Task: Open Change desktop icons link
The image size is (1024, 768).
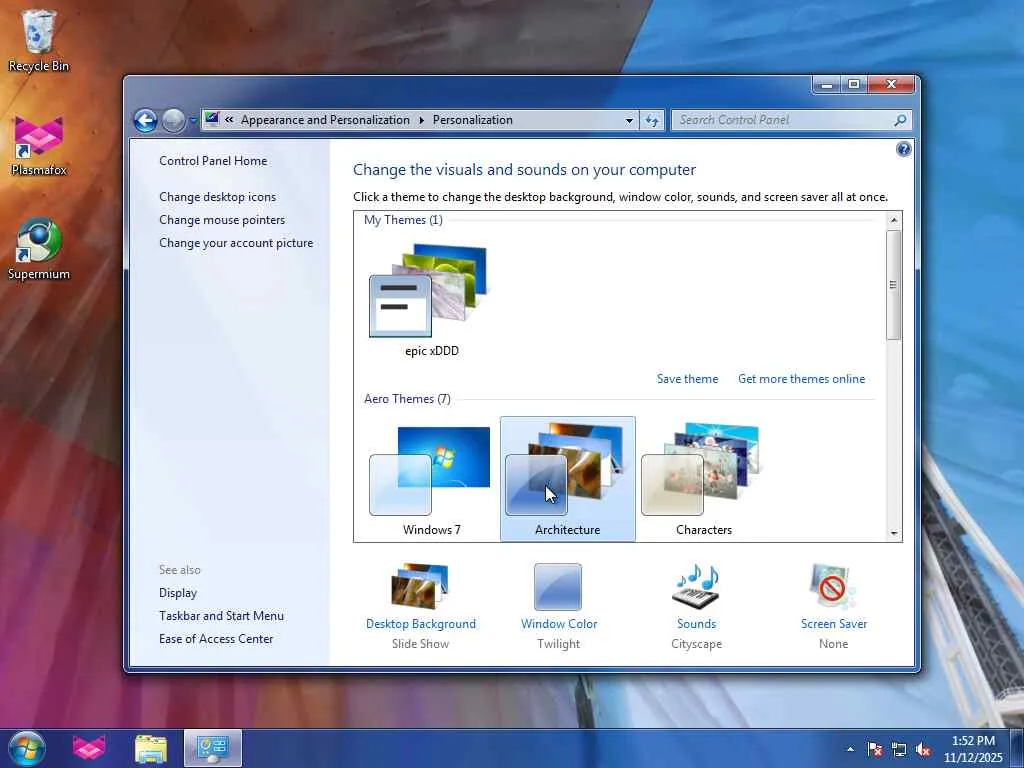Action: pos(217,197)
